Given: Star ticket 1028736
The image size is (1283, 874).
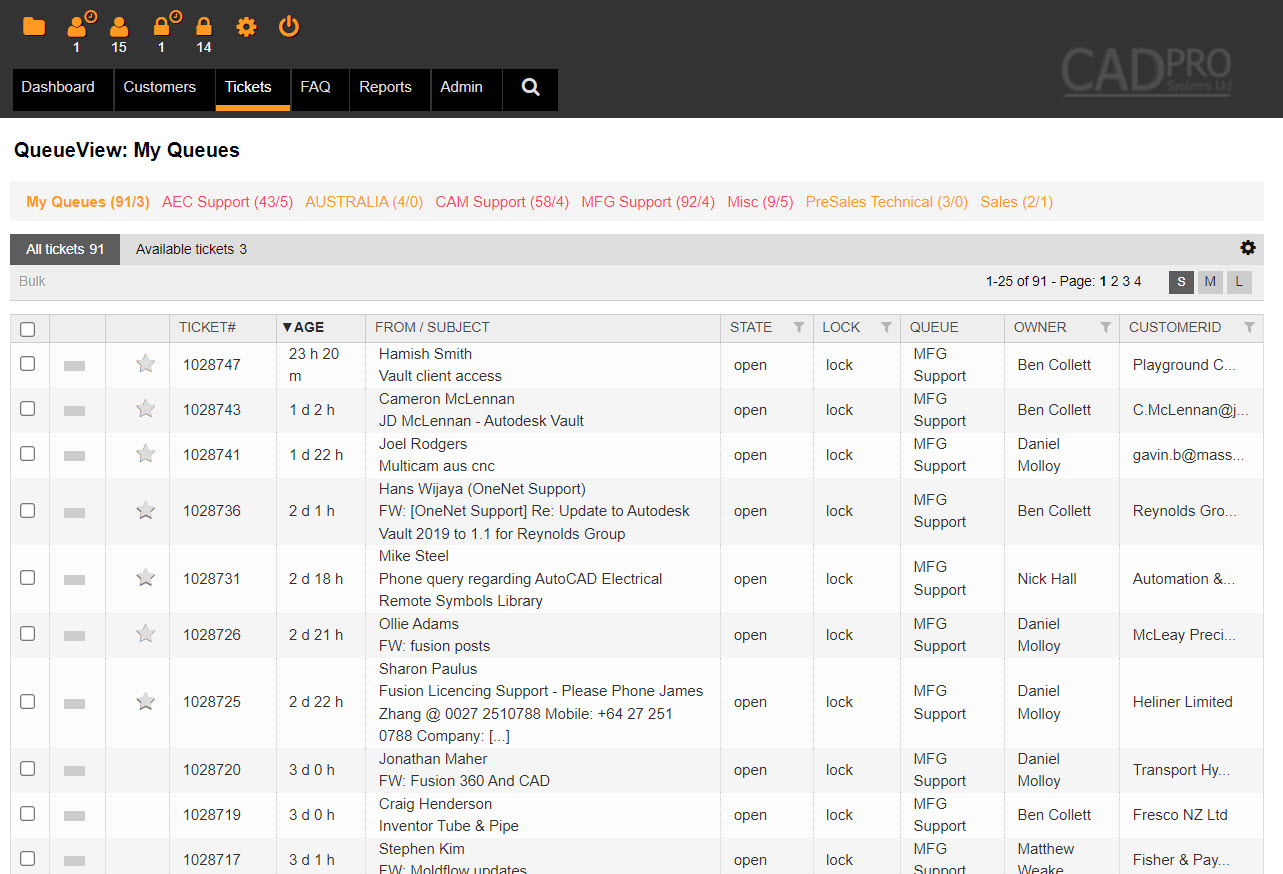Looking at the screenshot, I should [x=146, y=511].
